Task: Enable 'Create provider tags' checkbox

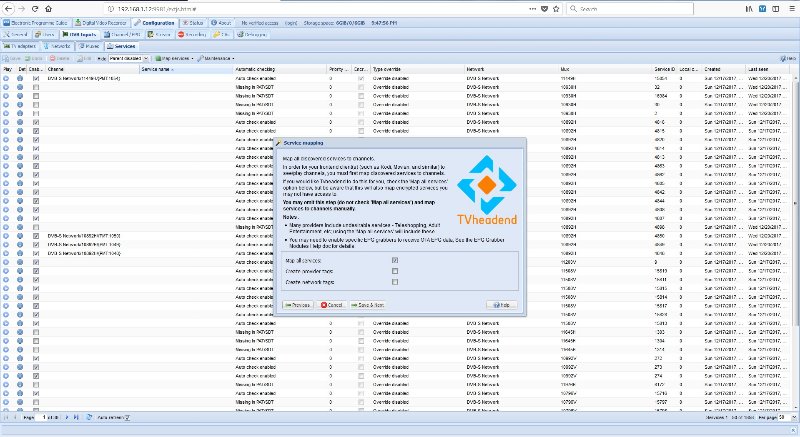Action: (x=395, y=271)
